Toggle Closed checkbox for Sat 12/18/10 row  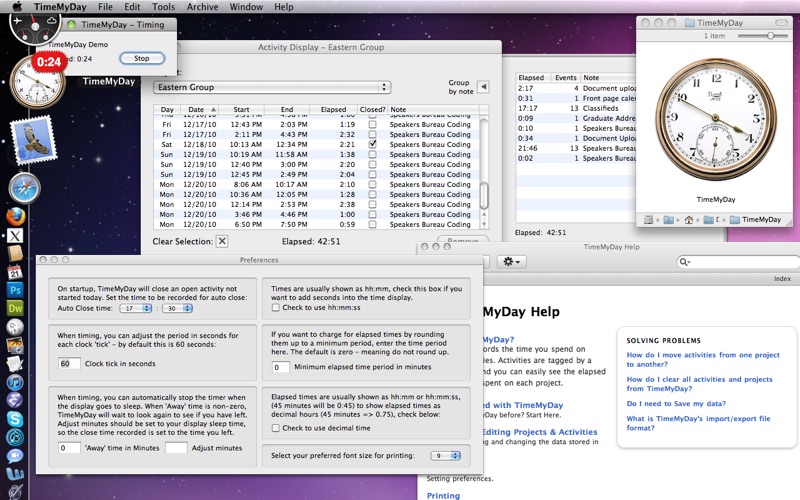coord(372,144)
